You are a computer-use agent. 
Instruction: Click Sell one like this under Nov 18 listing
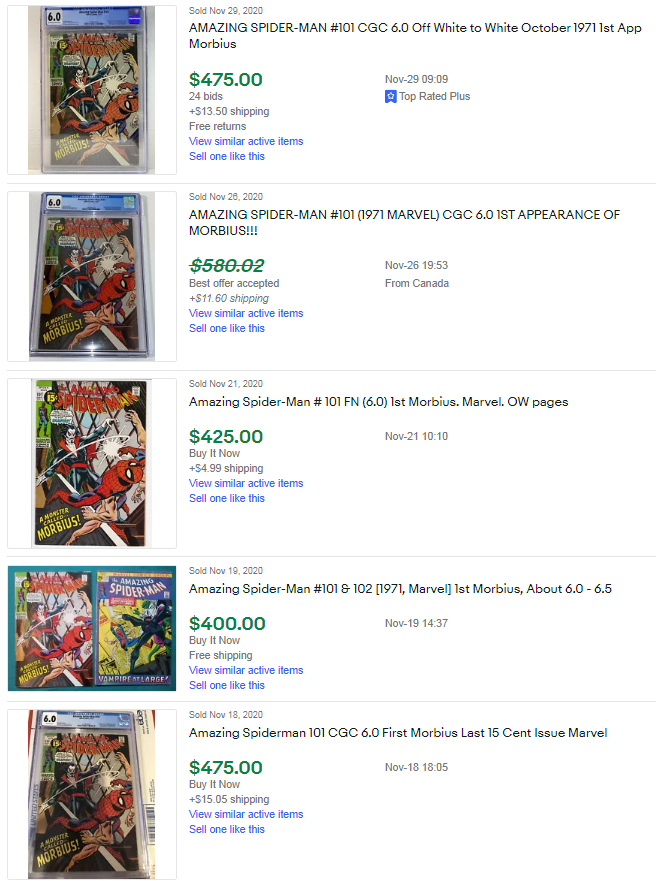(227, 829)
